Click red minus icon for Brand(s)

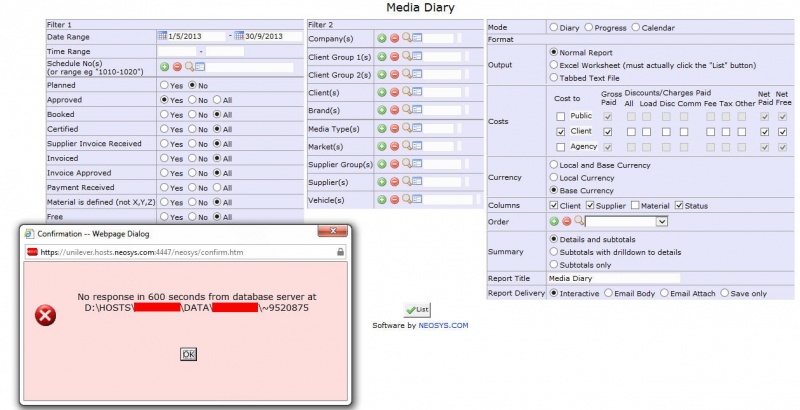click(394, 110)
